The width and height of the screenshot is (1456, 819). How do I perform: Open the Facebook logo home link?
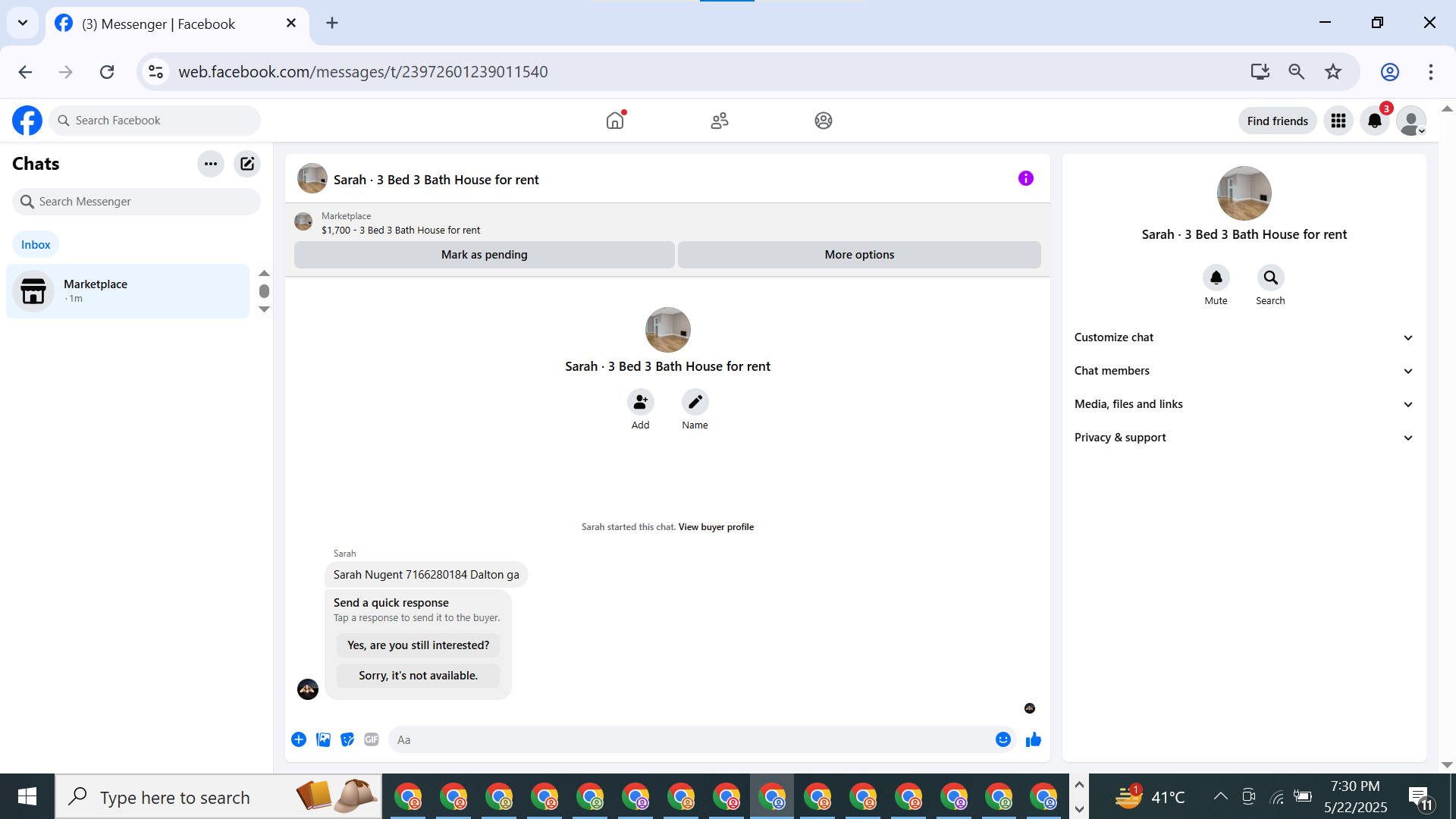[27, 121]
